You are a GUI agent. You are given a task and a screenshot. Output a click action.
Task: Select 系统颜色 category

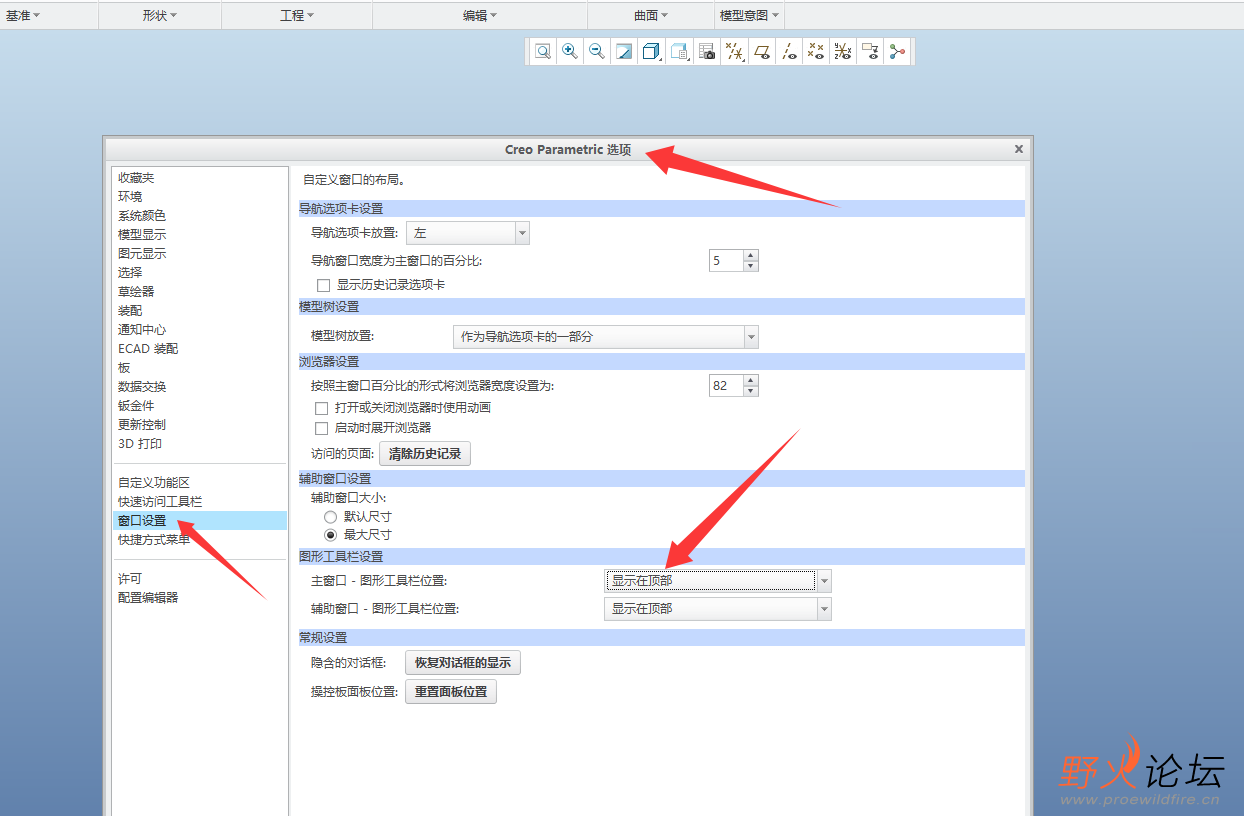142,216
